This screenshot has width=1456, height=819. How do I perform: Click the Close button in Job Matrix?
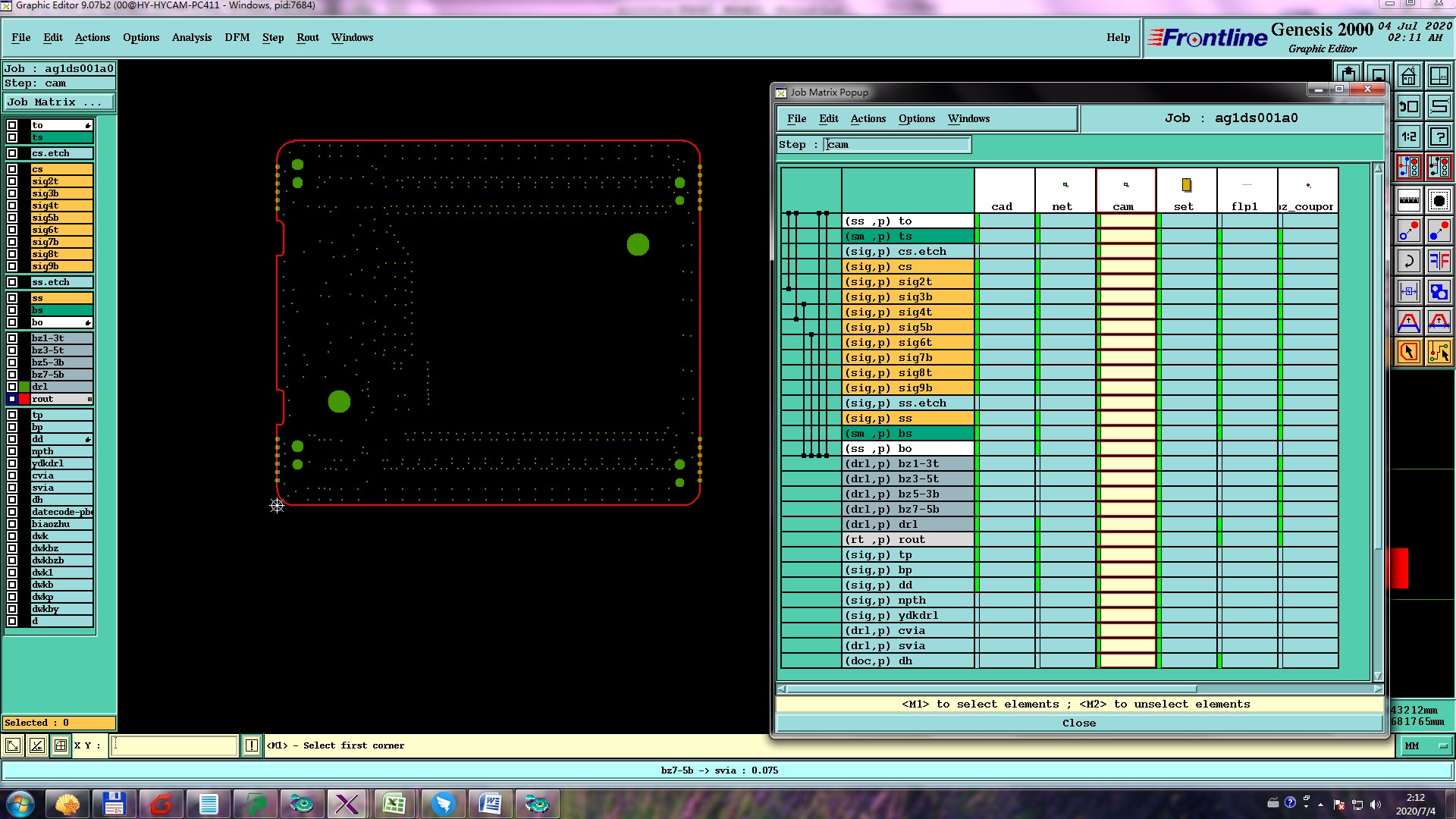click(1078, 723)
